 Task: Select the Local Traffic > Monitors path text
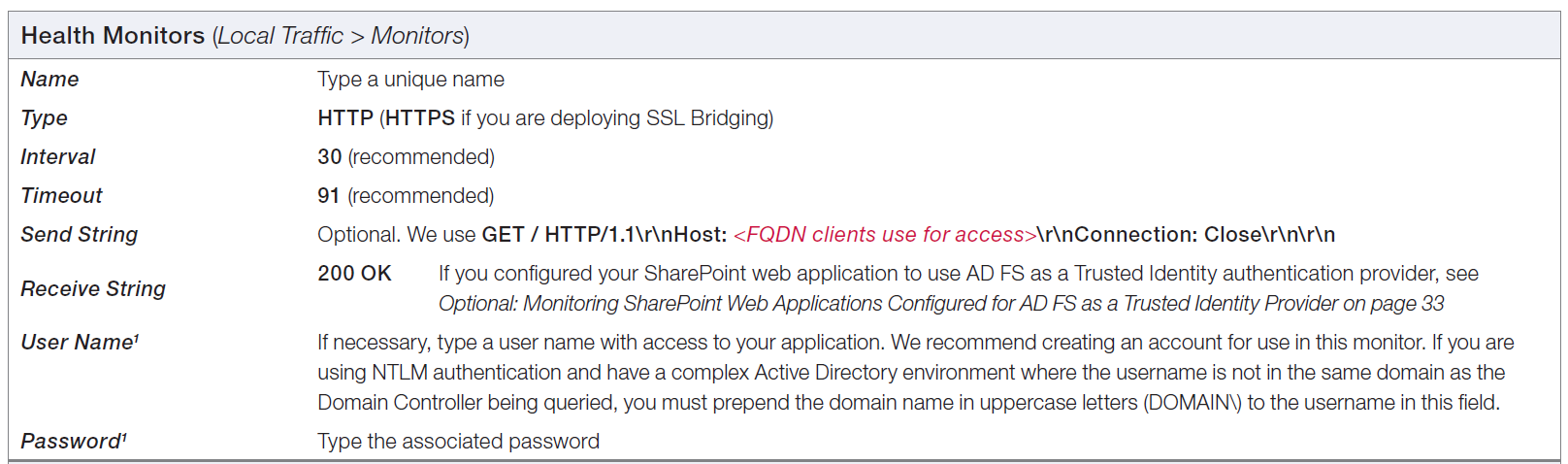point(341,36)
